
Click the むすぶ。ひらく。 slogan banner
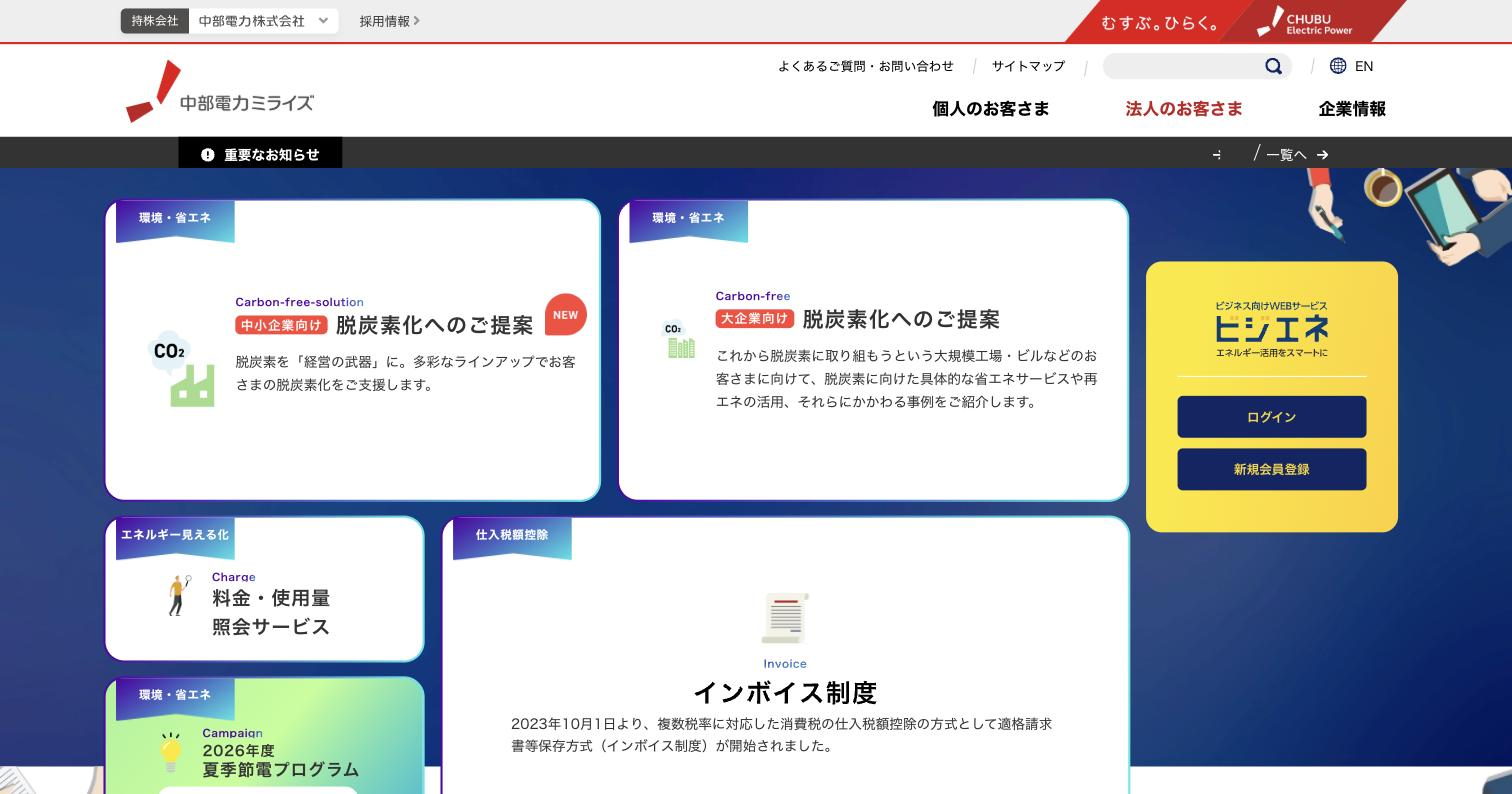point(1160,22)
